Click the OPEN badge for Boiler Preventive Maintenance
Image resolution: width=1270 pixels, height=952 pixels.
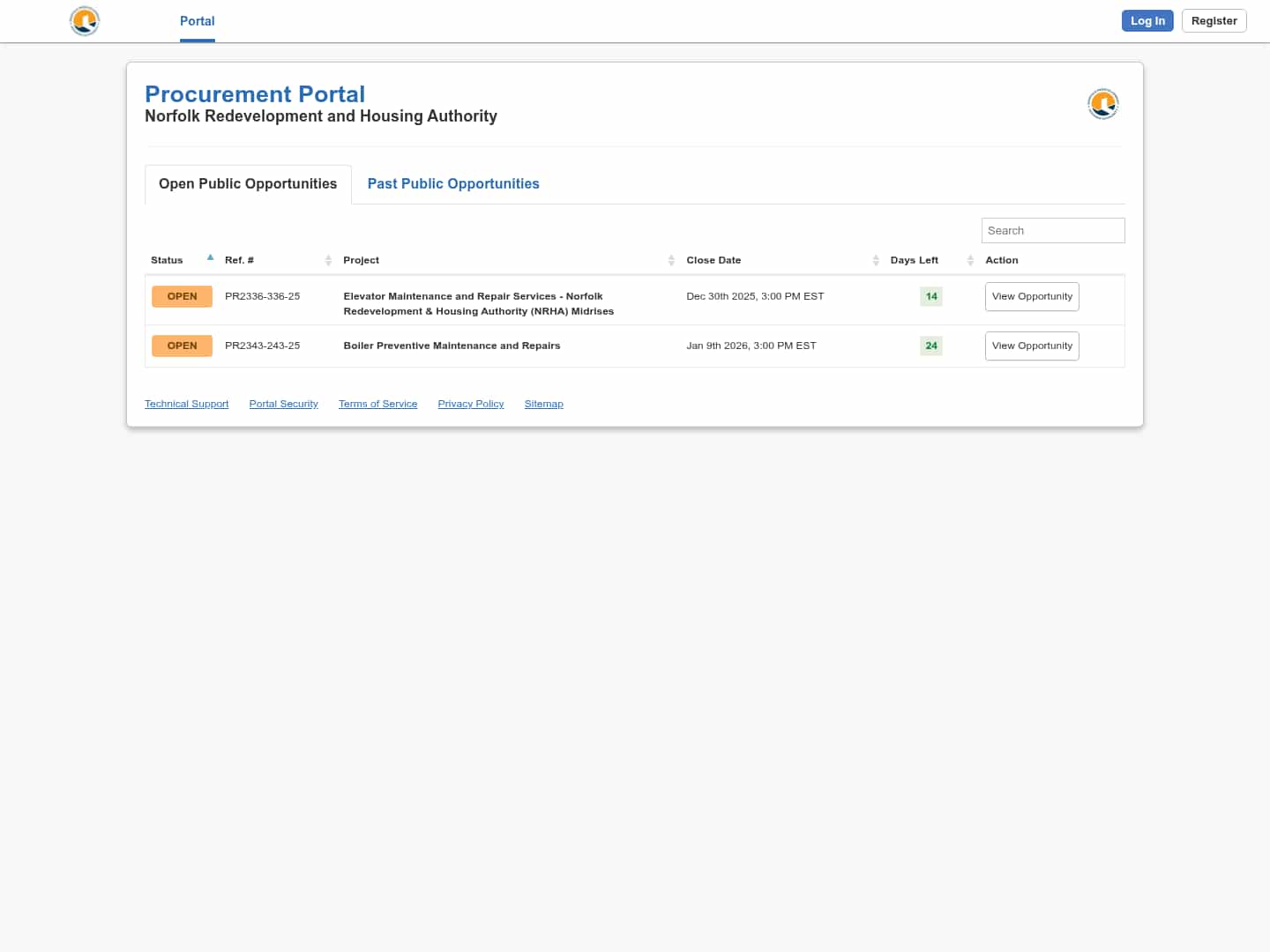point(182,346)
